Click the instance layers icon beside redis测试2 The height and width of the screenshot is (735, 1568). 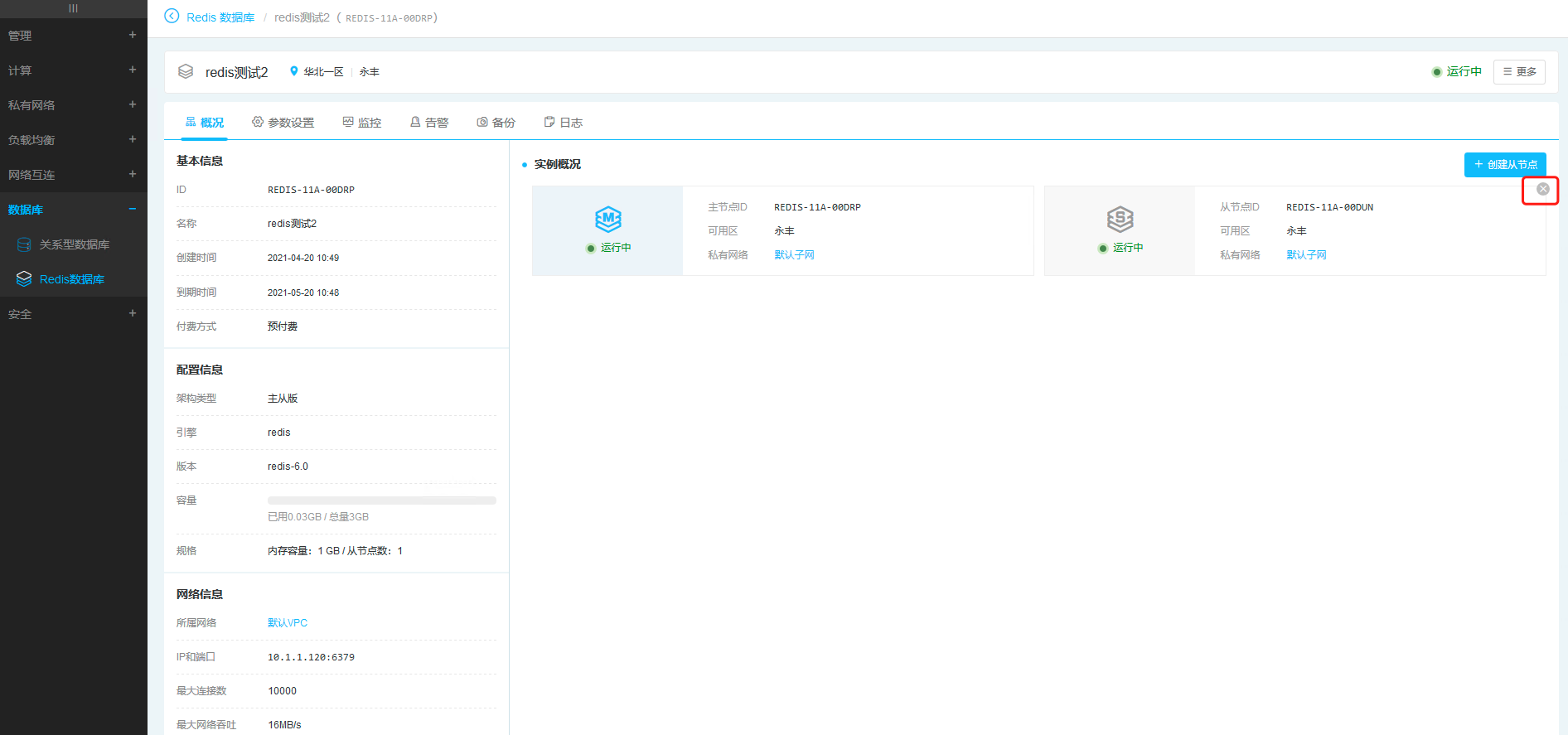186,72
